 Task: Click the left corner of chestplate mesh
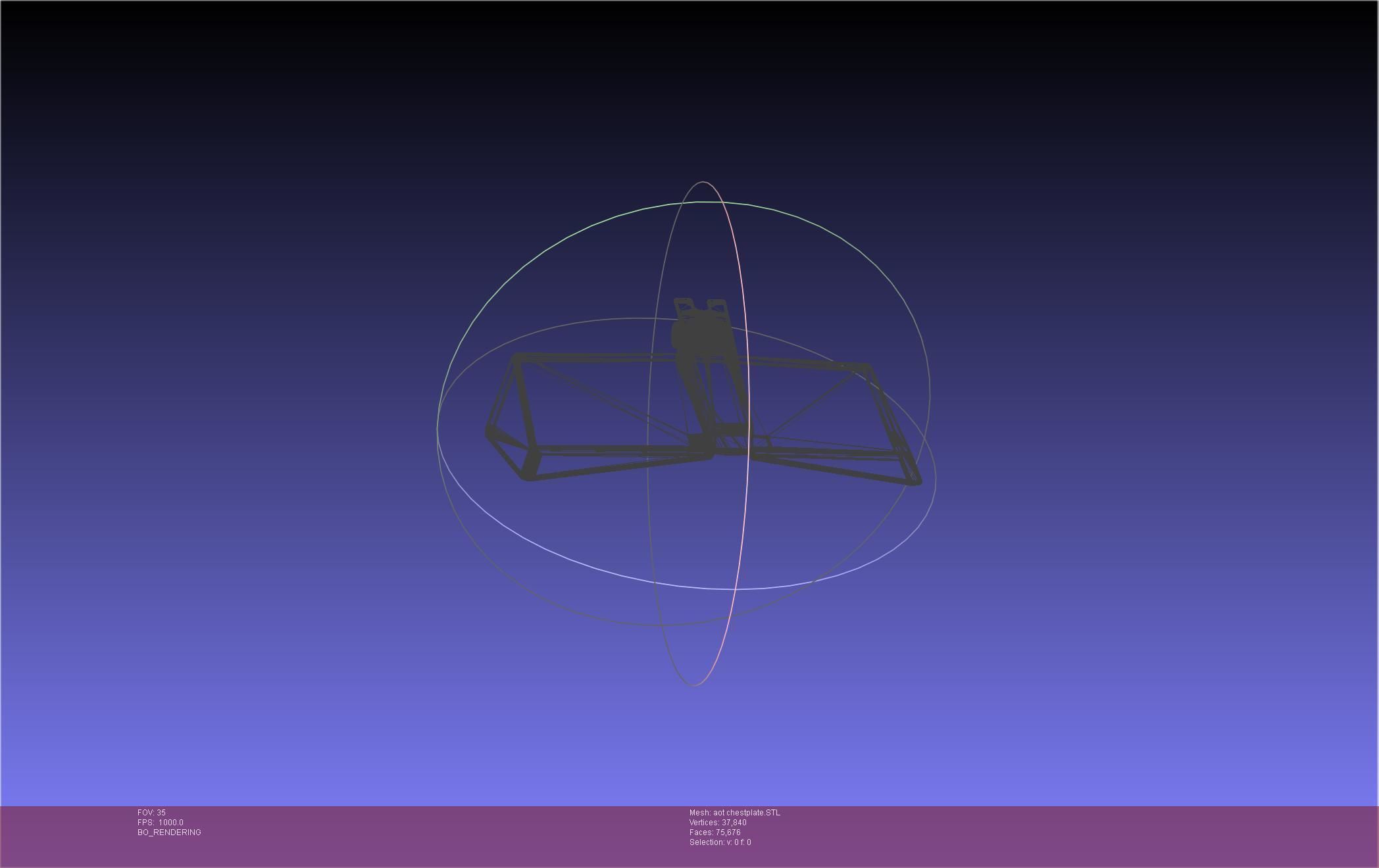tap(490, 433)
